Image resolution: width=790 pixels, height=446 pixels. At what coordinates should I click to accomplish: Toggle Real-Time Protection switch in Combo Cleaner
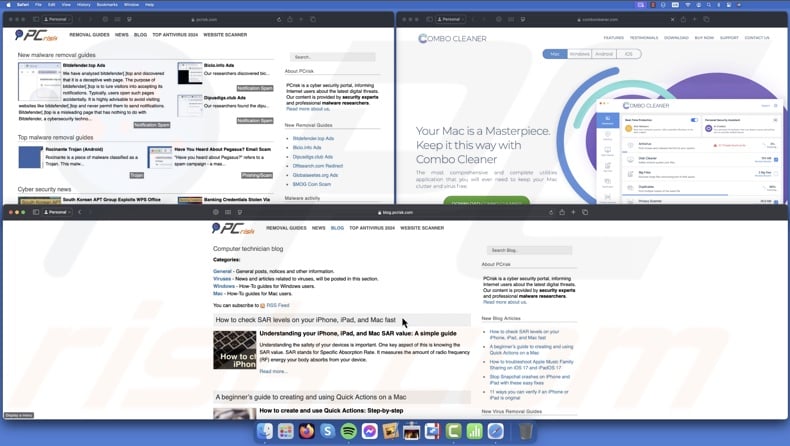(694, 120)
